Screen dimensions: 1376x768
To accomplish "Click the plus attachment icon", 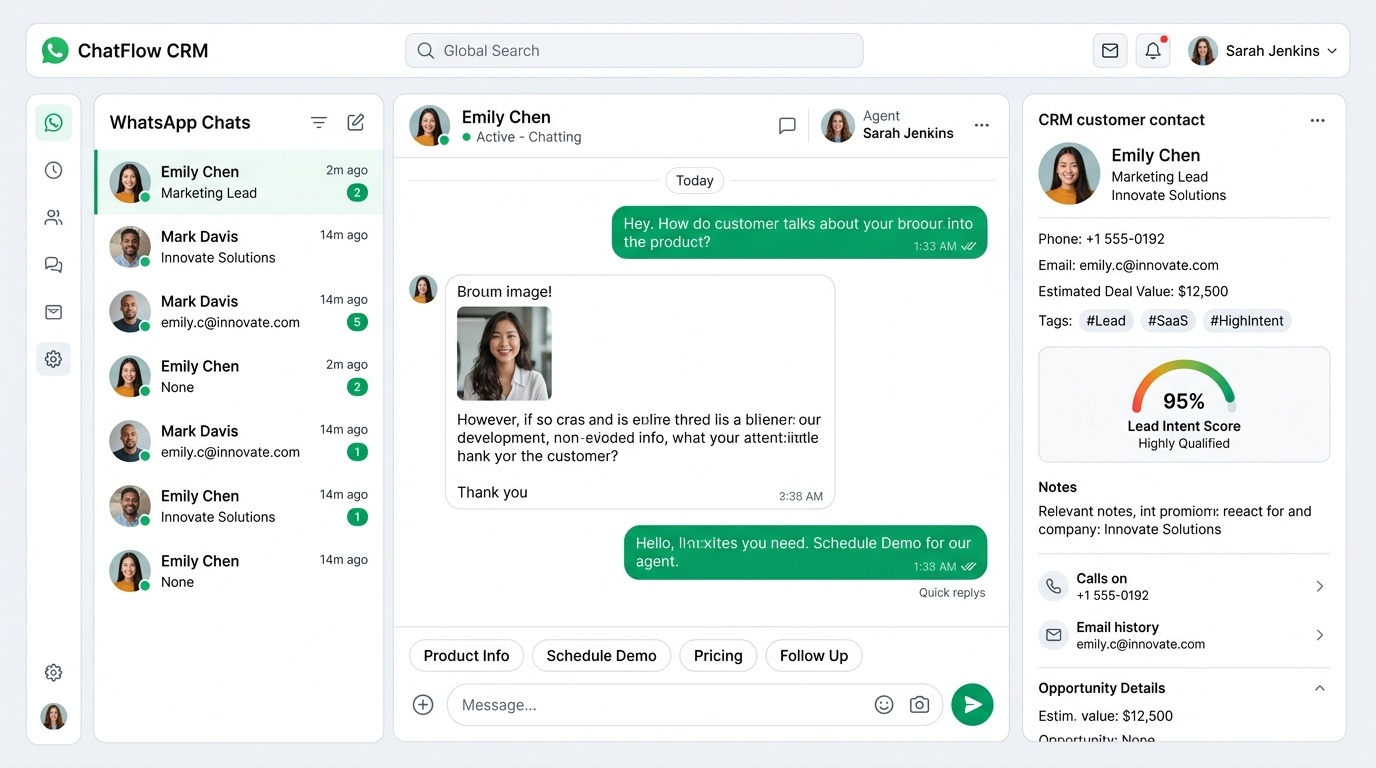I will pyautogui.click(x=423, y=705).
